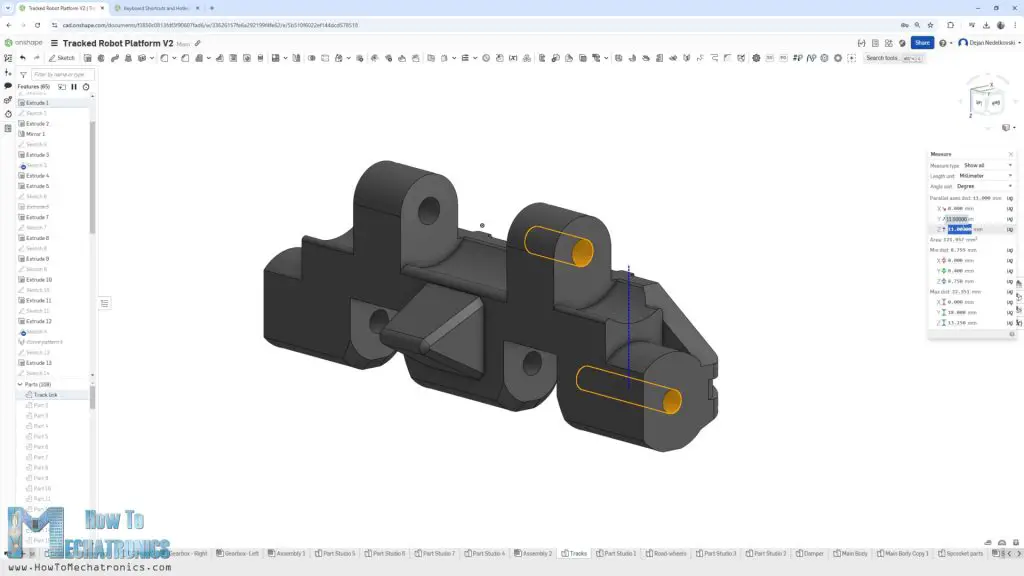Click the Fillet tool icon

point(164,58)
